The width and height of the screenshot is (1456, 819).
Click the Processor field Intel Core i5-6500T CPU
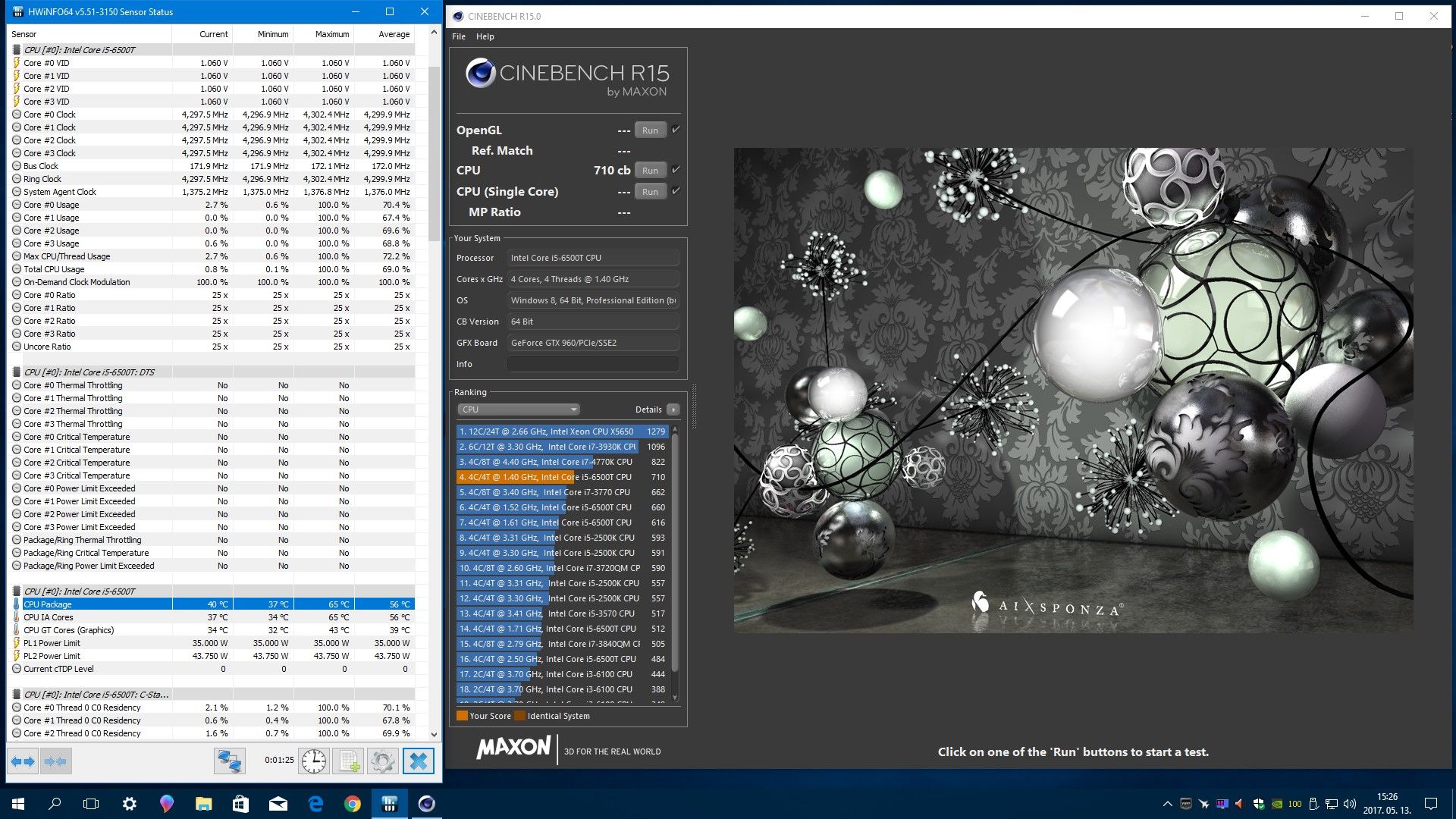[x=593, y=258]
